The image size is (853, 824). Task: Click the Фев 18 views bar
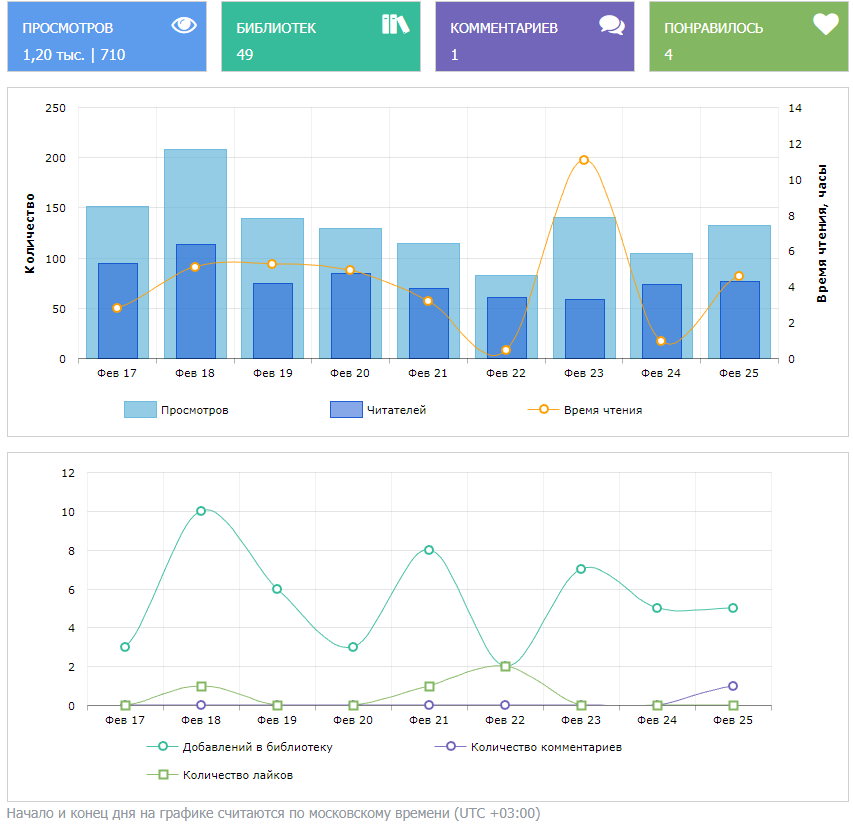click(195, 195)
